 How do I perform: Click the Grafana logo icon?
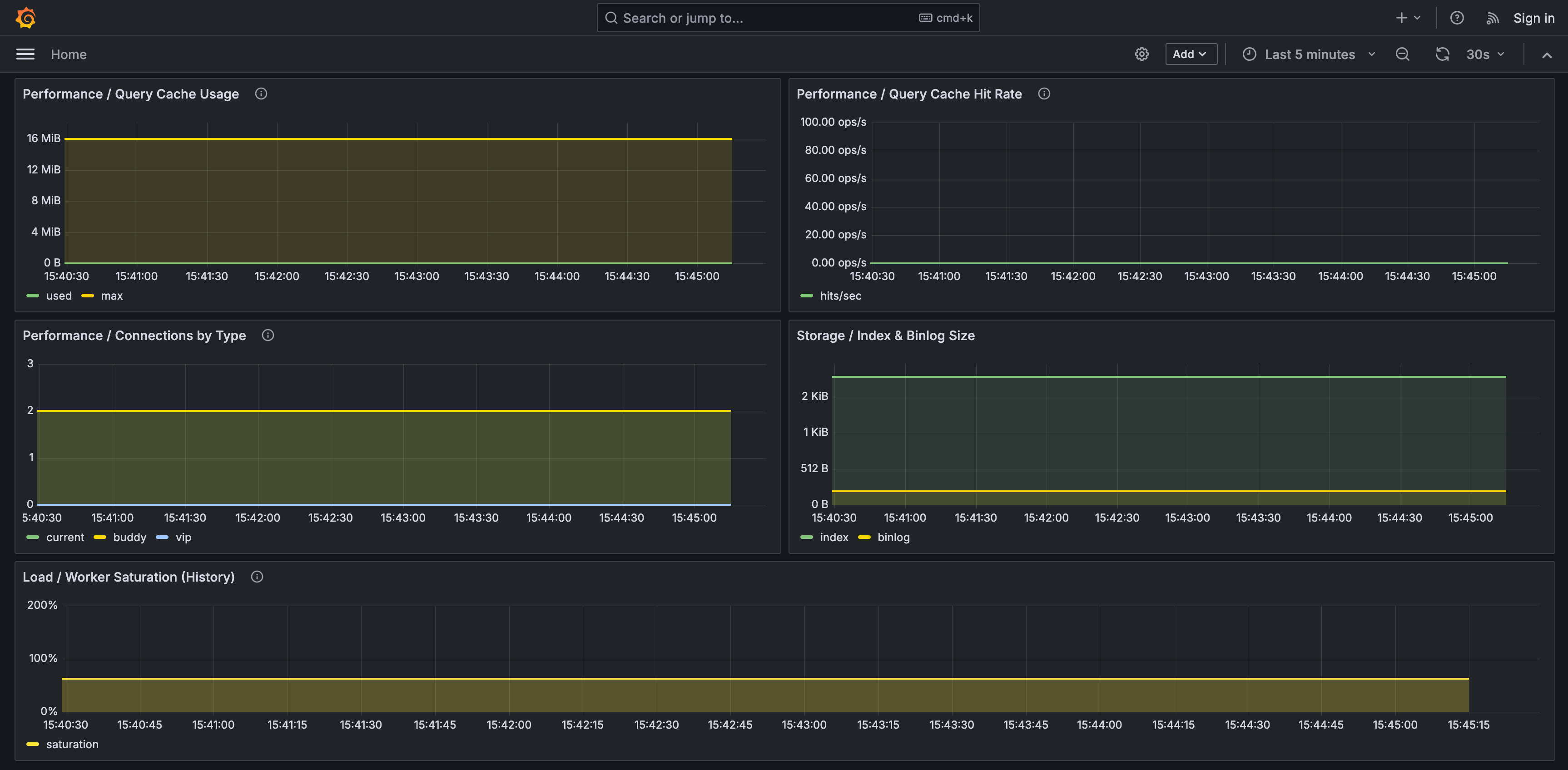pos(25,18)
